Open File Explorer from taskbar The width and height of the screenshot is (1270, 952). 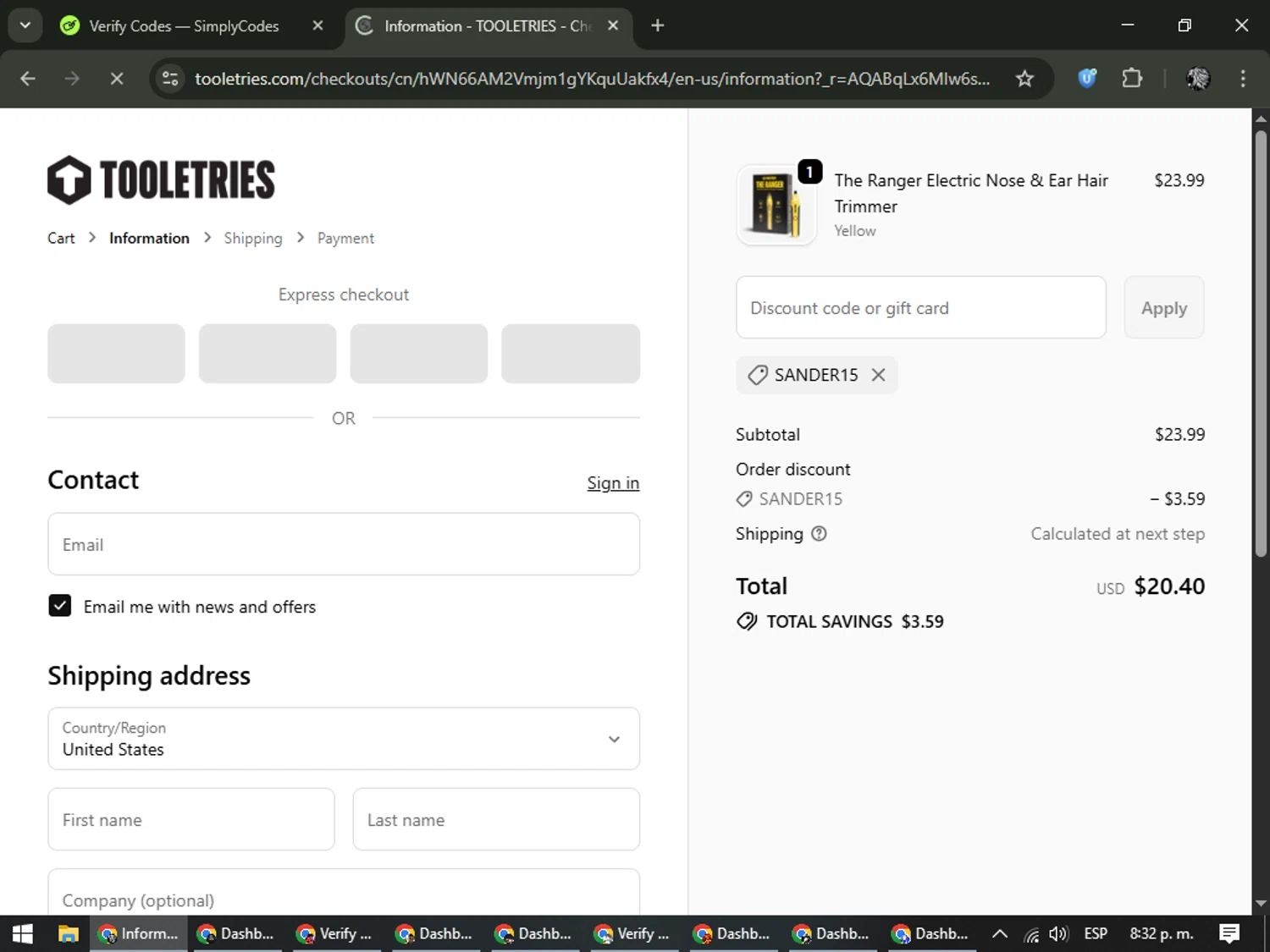pos(68,933)
